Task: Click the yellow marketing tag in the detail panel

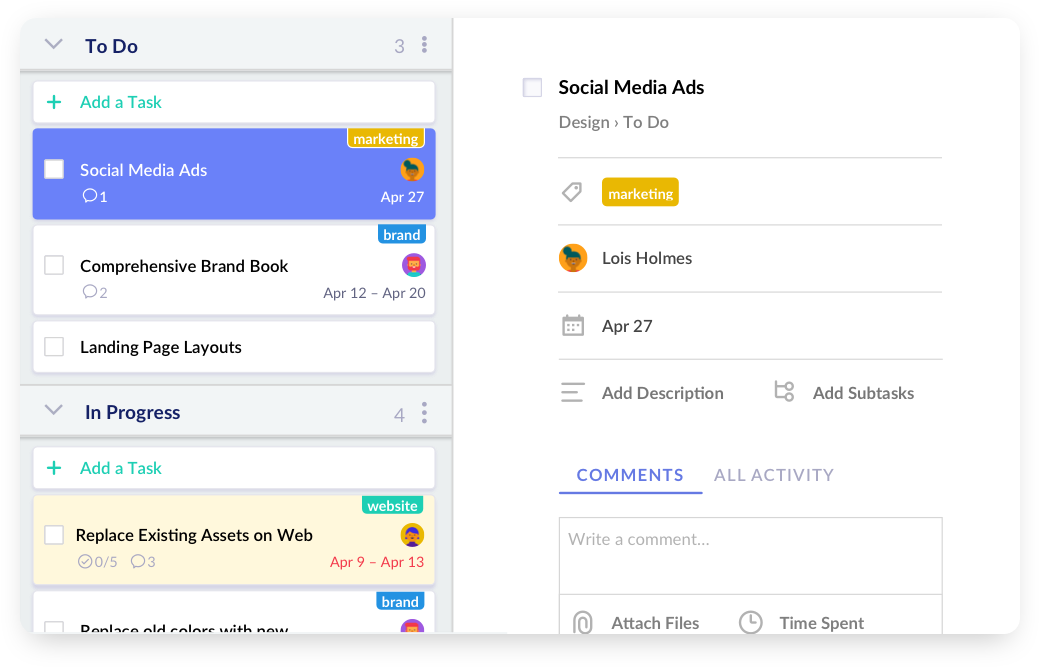Action: [640, 193]
